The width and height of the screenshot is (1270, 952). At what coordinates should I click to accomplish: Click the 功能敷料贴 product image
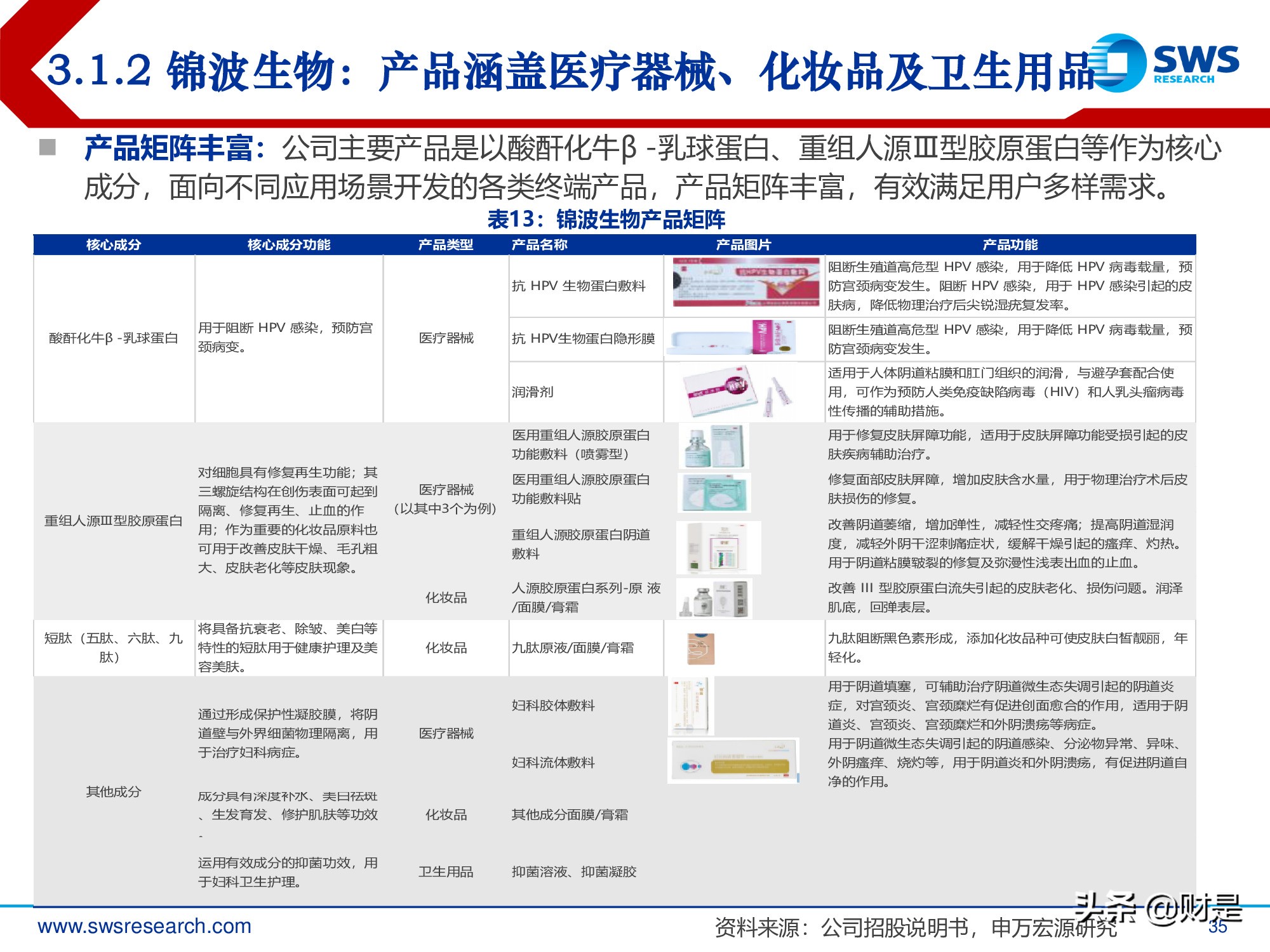point(714,493)
